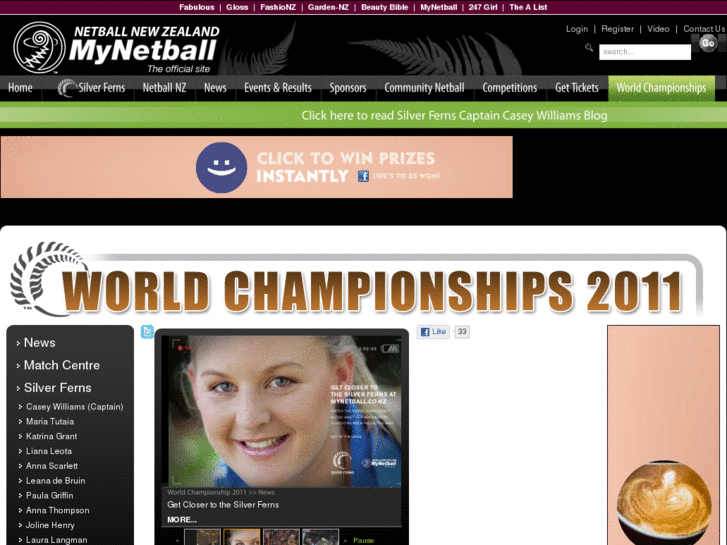Open Paula Griffin player page
The width and height of the screenshot is (727, 545).
coord(49,496)
